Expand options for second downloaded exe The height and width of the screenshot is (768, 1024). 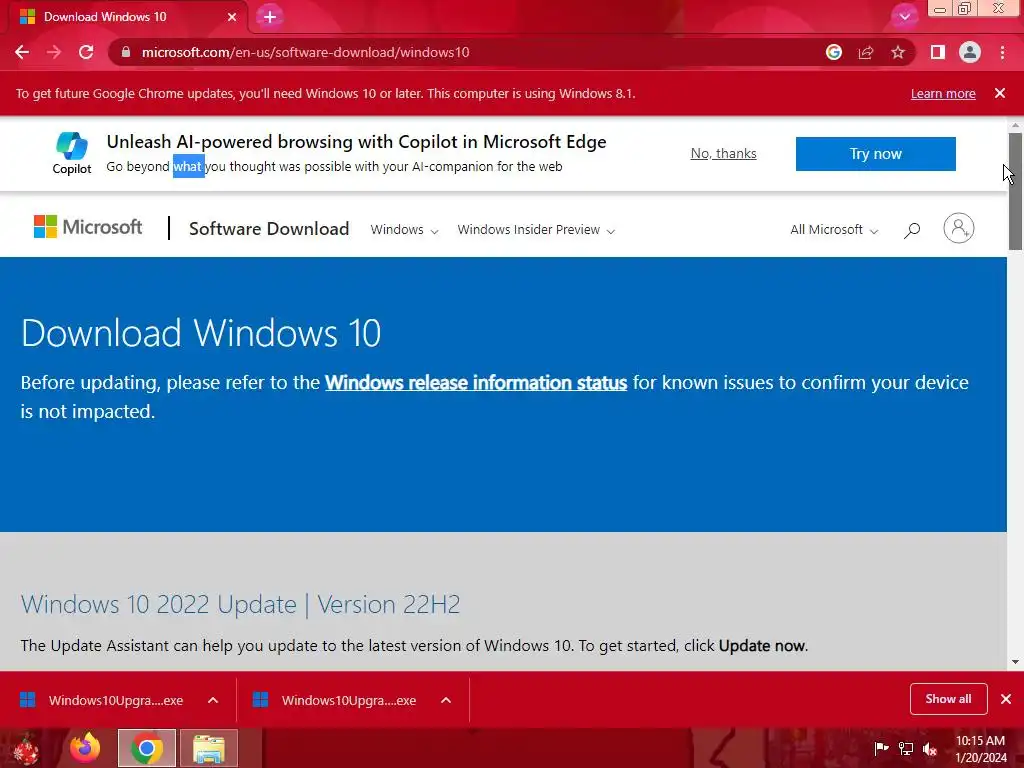point(446,701)
